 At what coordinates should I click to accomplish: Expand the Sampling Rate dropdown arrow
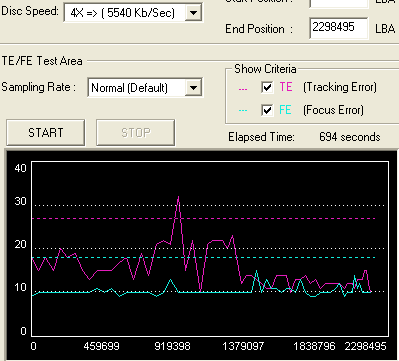pos(193,88)
